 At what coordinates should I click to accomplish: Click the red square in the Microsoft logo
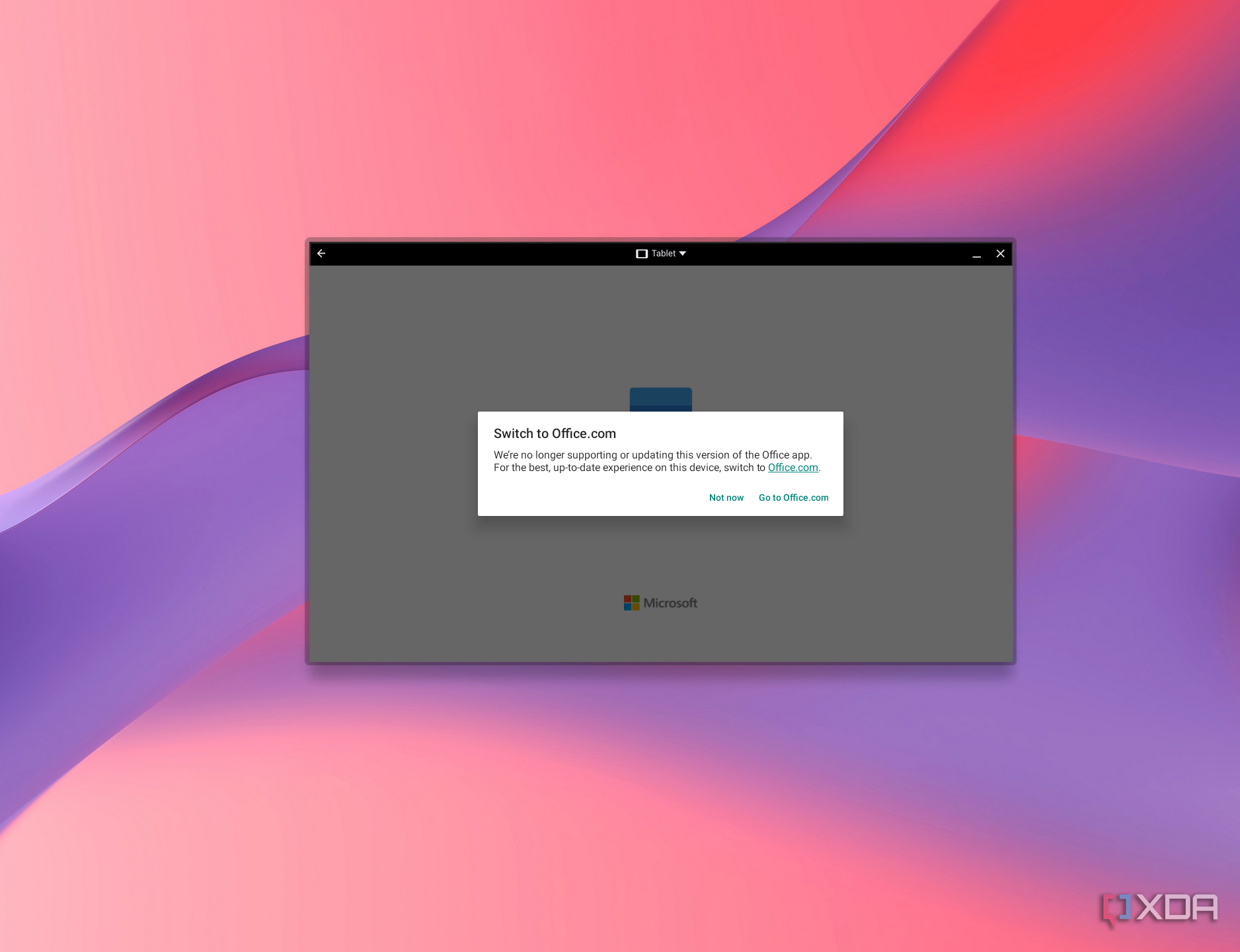pyautogui.click(x=629, y=599)
